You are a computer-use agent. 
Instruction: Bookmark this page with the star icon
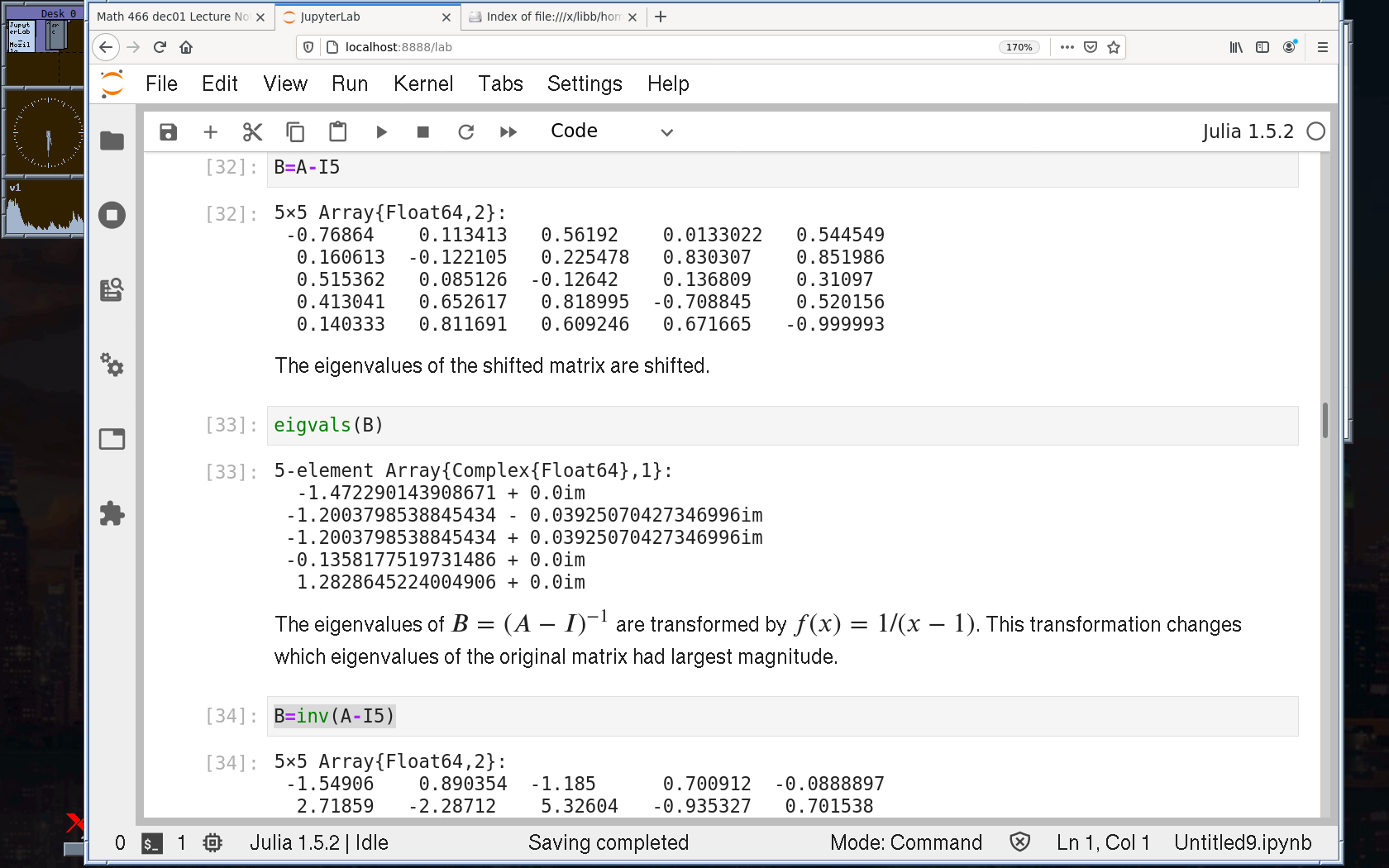[1114, 47]
